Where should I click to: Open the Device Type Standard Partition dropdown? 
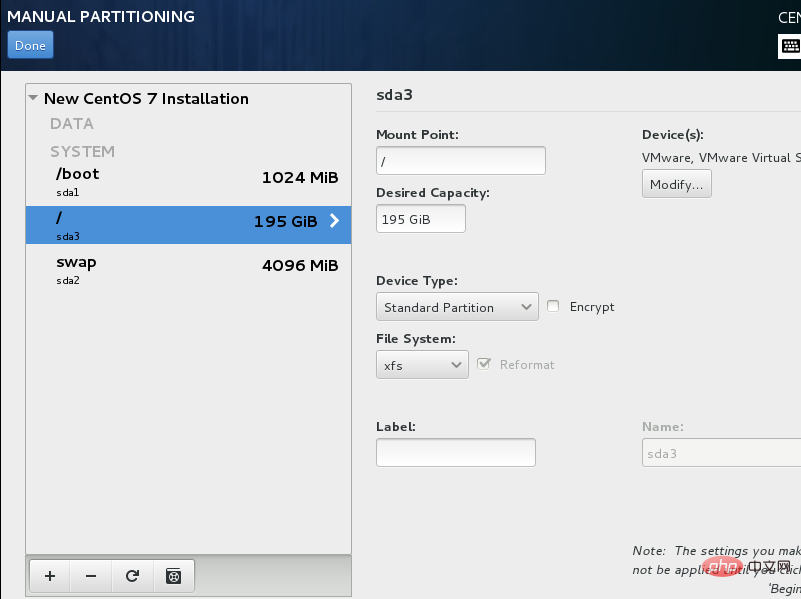(457, 306)
